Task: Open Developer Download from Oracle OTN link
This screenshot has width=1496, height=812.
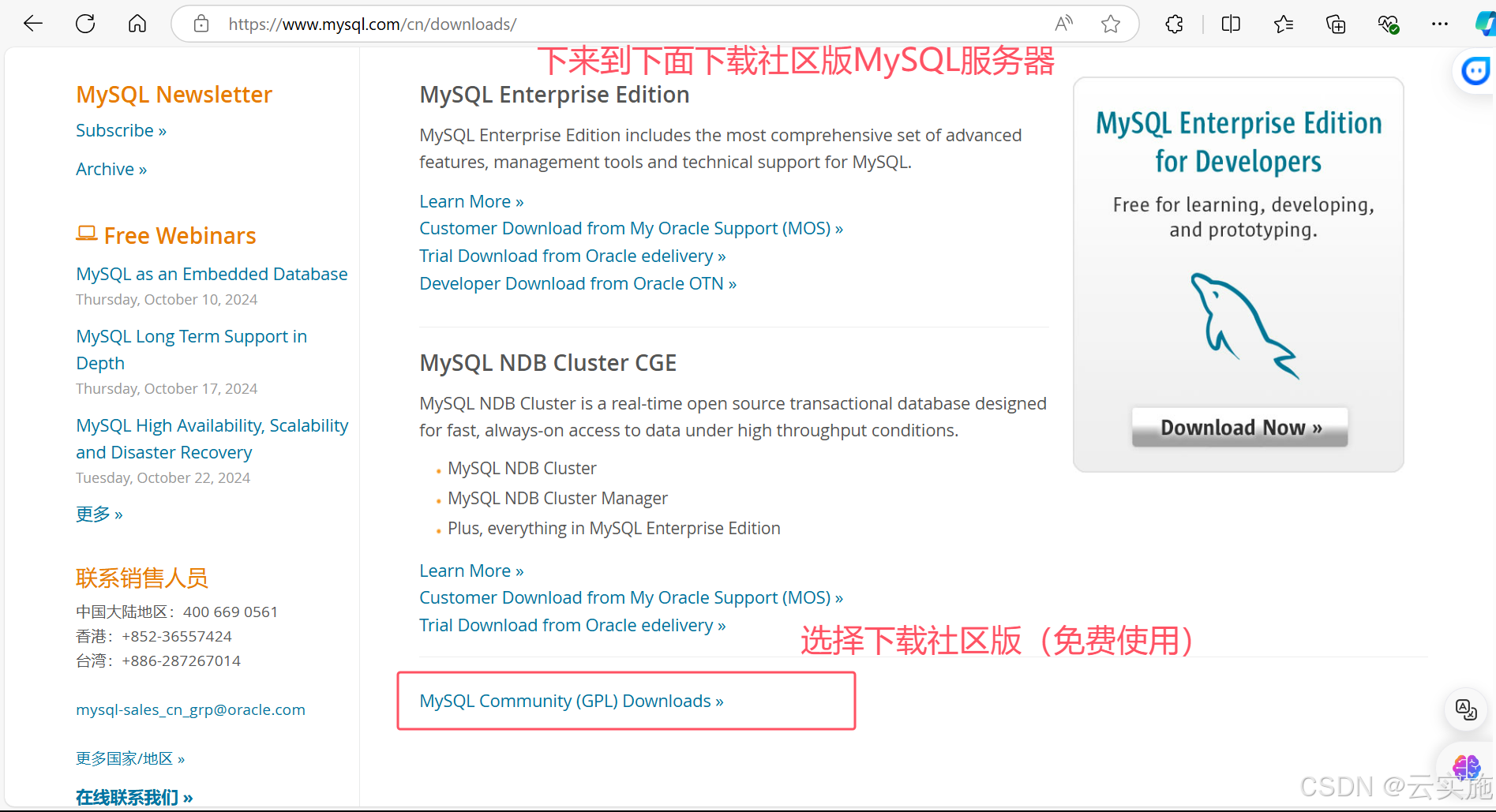Action: (578, 283)
